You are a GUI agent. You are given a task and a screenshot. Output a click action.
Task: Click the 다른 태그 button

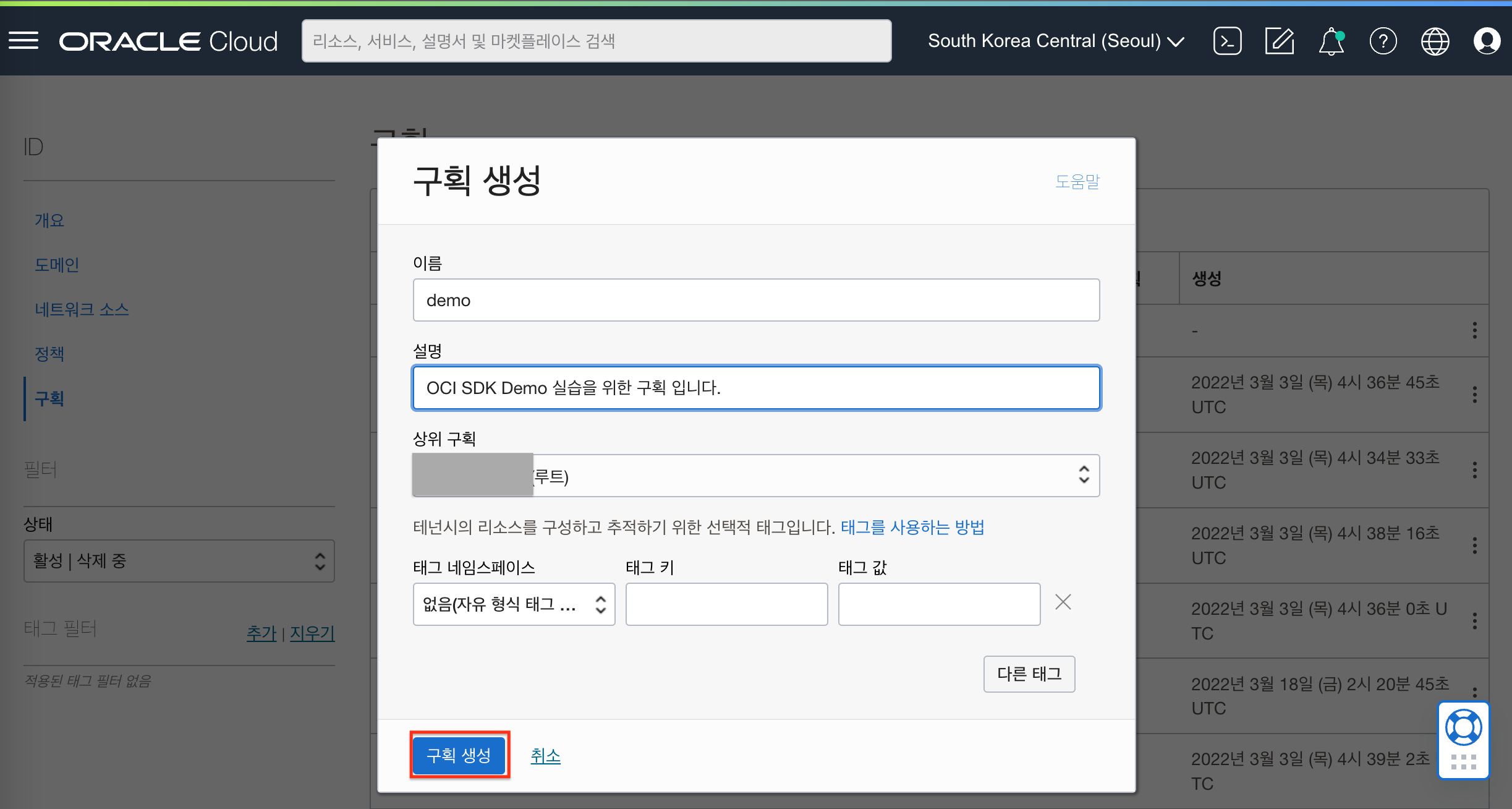pos(1029,674)
